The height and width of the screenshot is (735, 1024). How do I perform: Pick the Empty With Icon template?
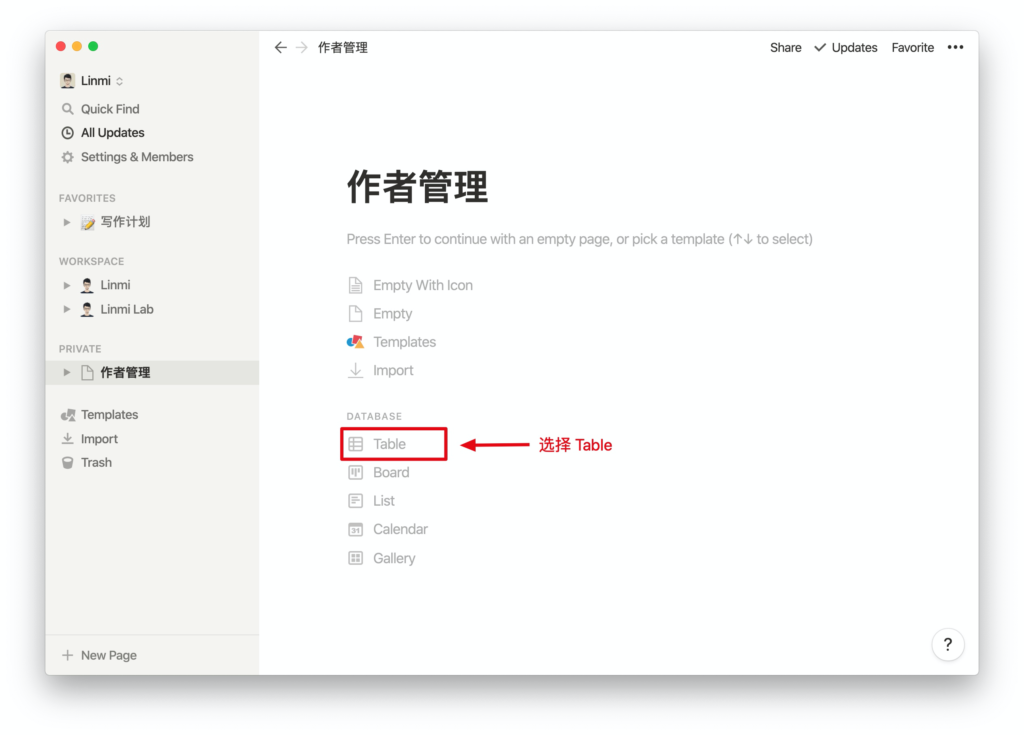tap(423, 286)
